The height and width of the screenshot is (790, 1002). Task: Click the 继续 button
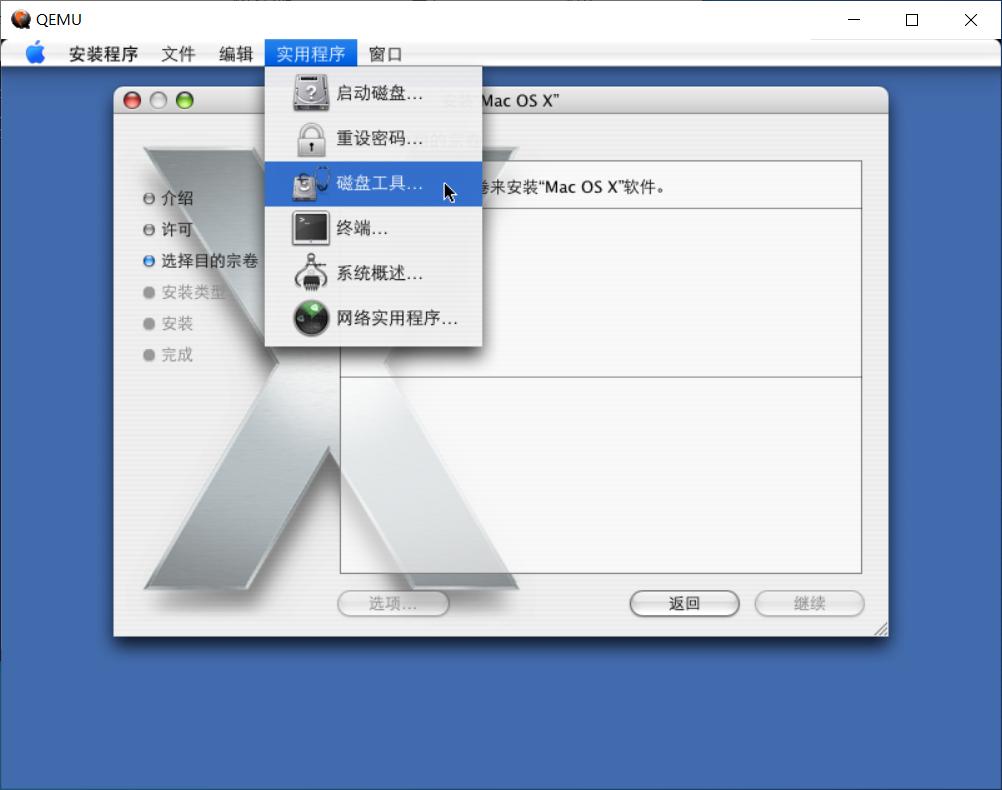[809, 603]
